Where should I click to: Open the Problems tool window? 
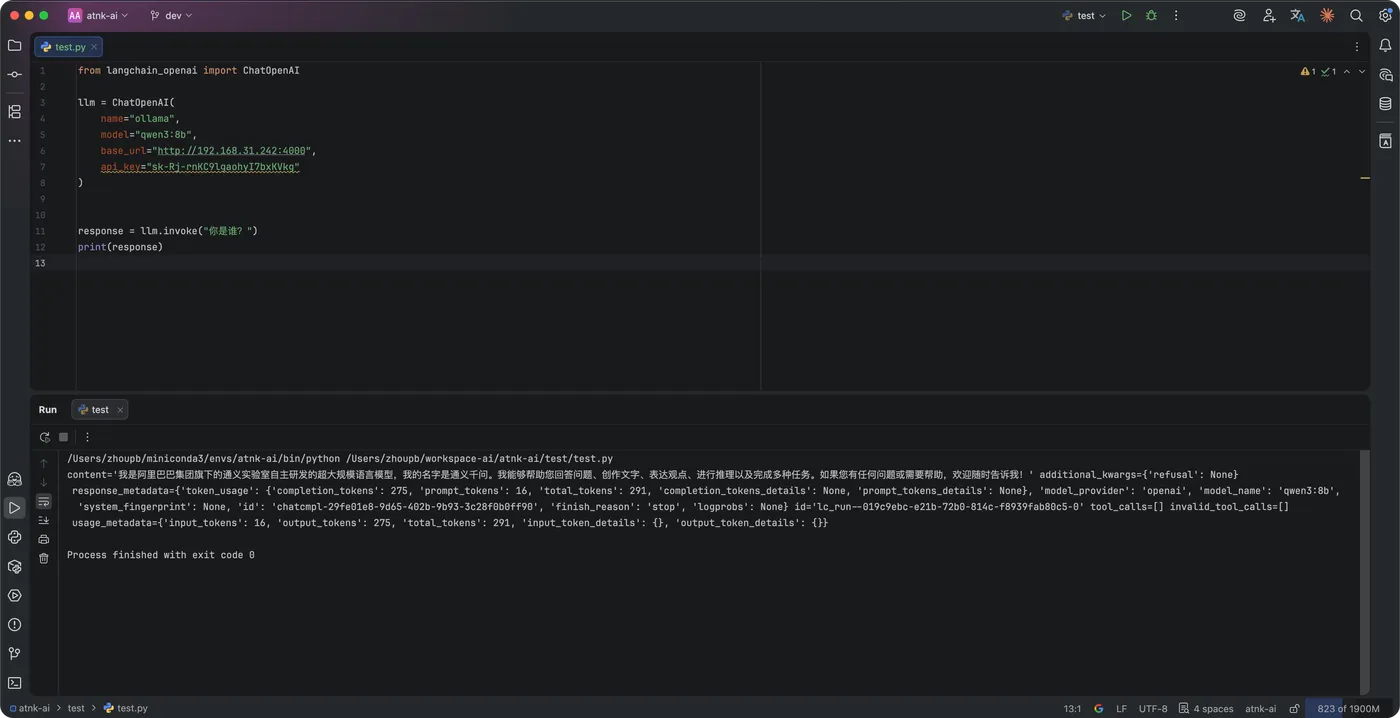pos(14,622)
